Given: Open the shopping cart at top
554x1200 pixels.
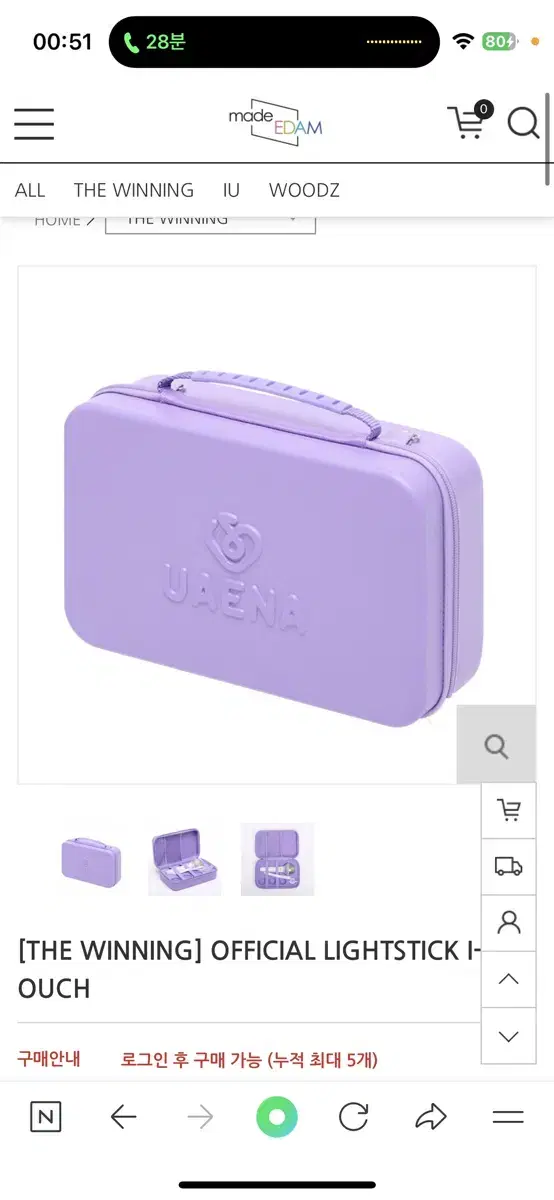Looking at the screenshot, I should (468, 122).
